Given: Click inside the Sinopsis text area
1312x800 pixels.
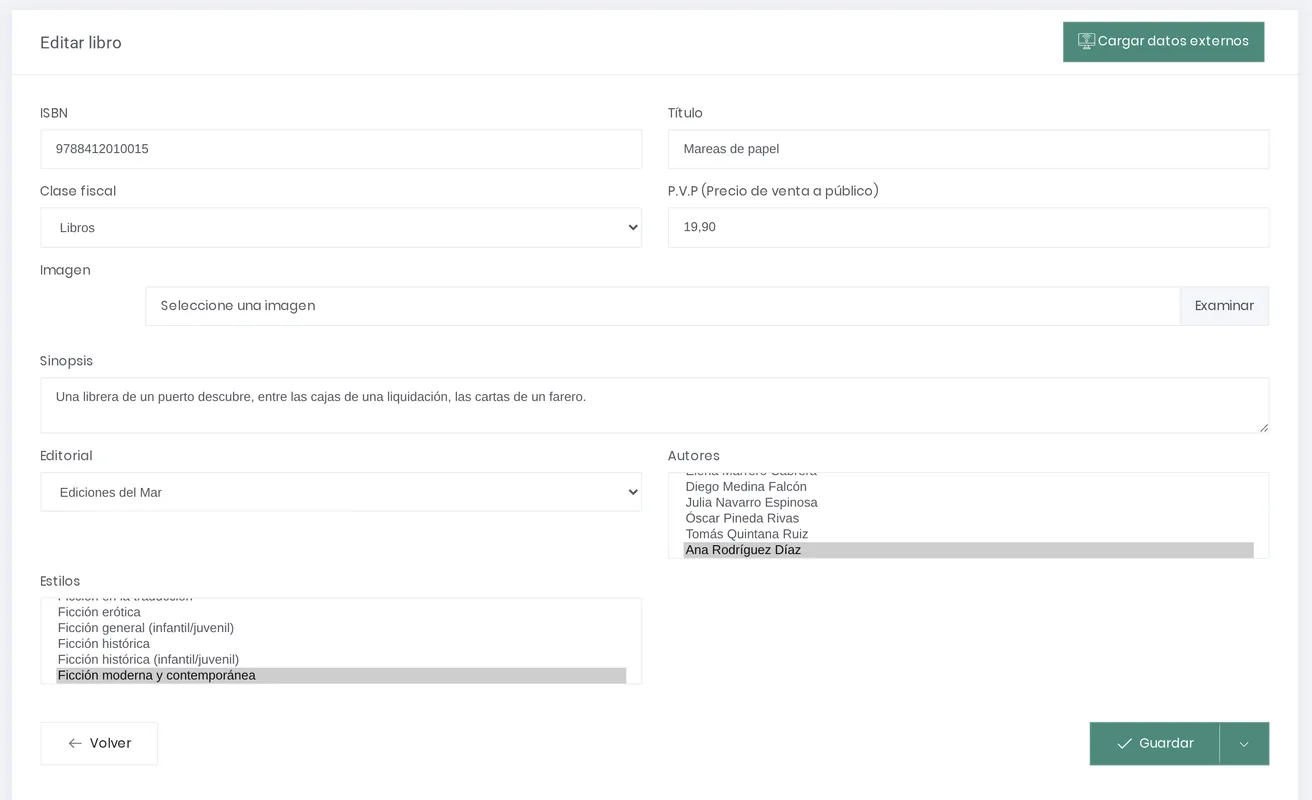Looking at the screenshot, I should [655, 405].
